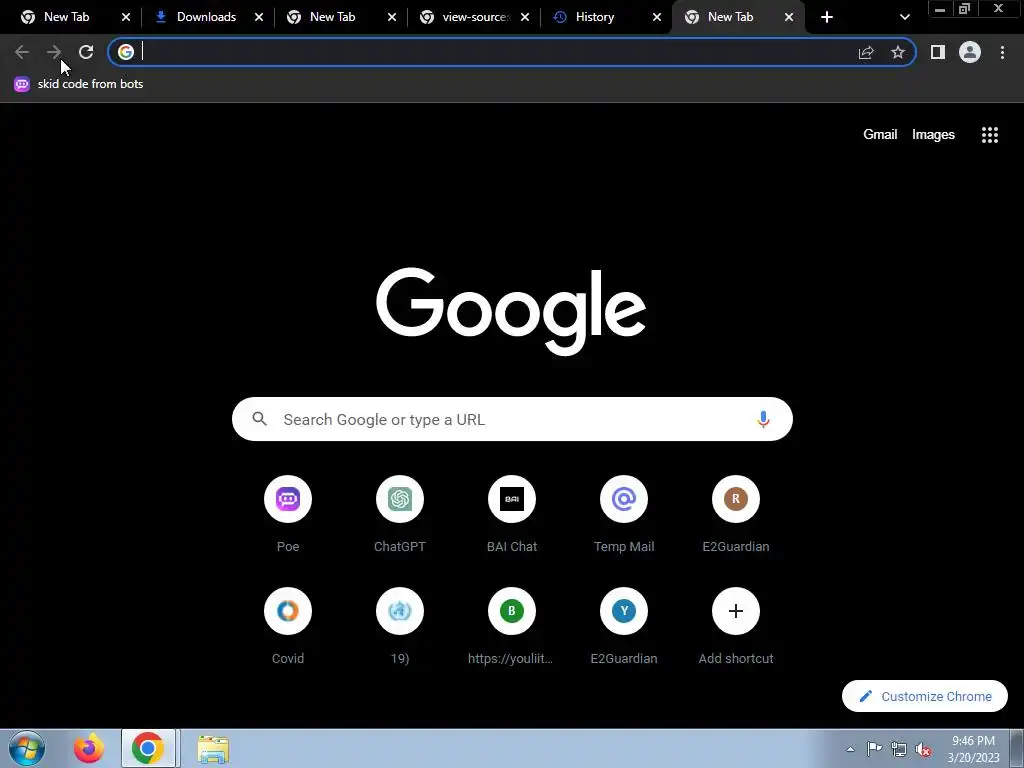
Task: Click the Chrome taskbar icon
Action: click(148, 748)
